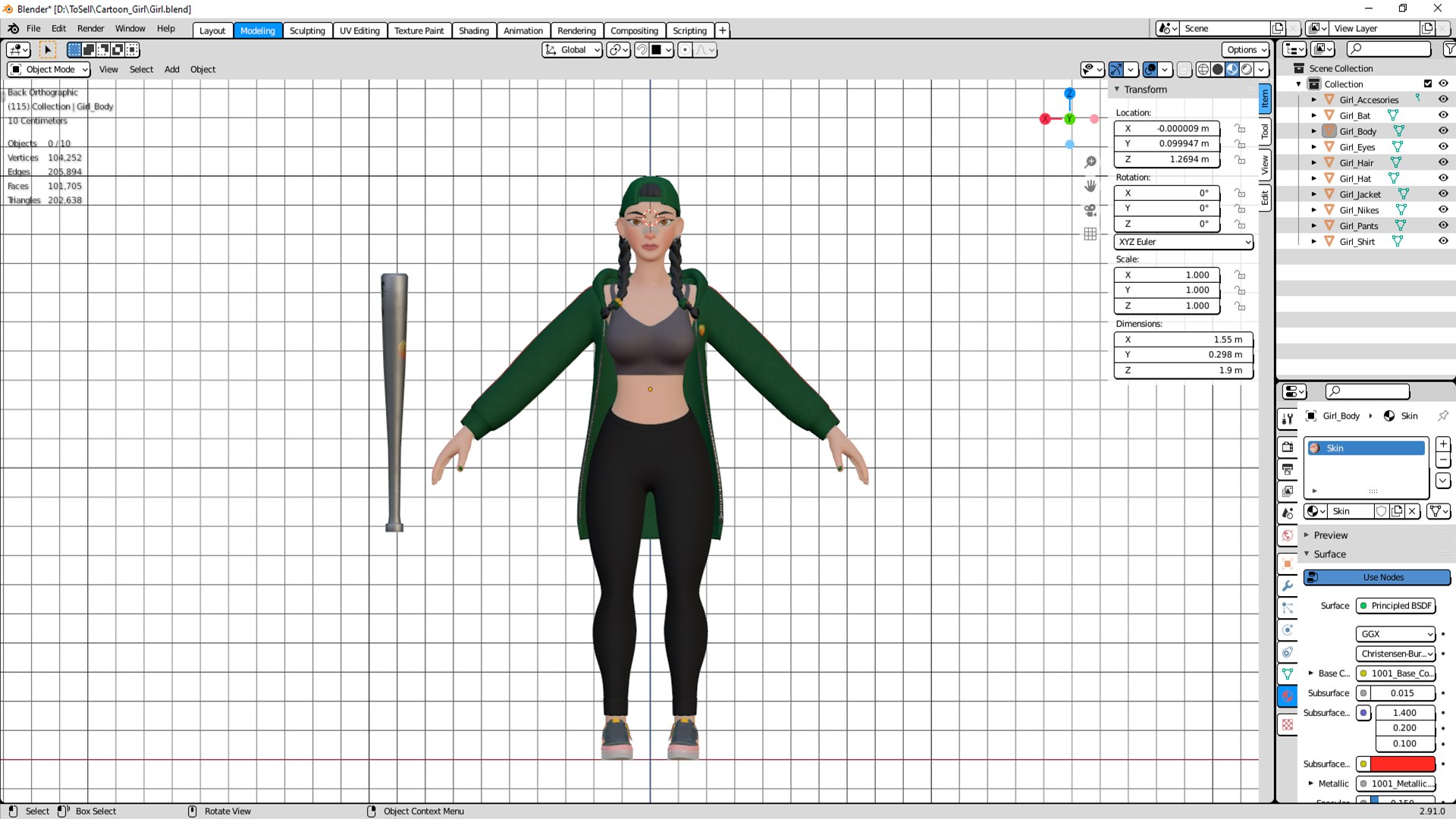
Task: Open the Add menu in viewport header
Action: [x=172, y=70]
